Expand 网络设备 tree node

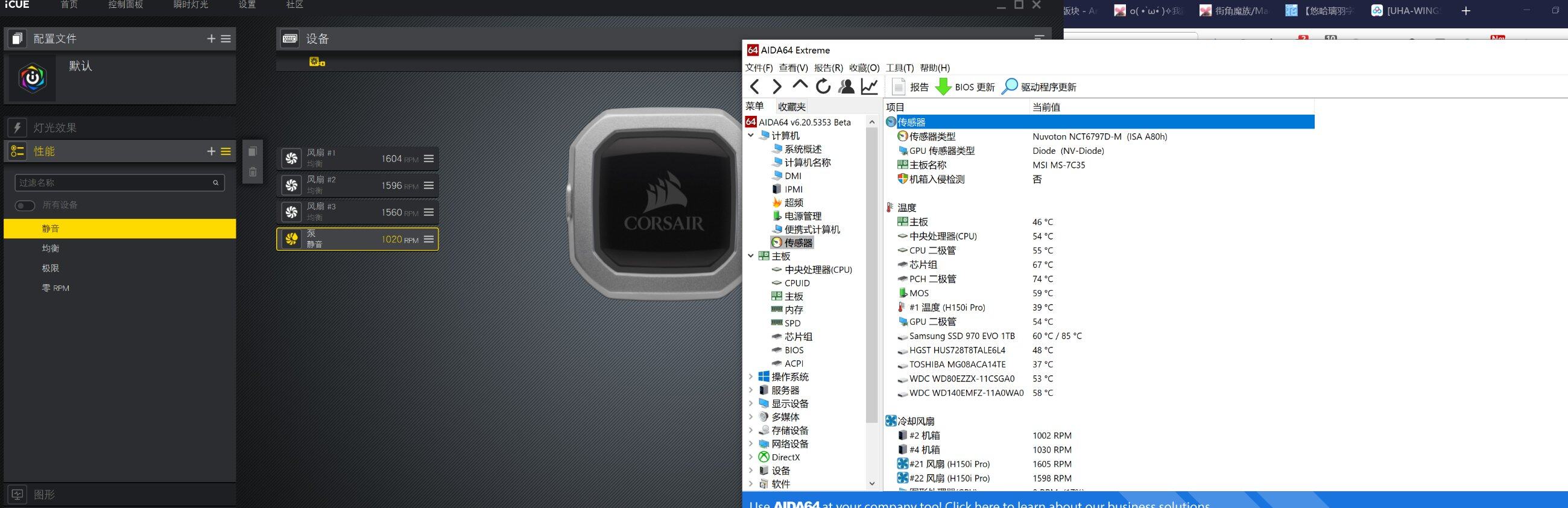pos(751,443)
